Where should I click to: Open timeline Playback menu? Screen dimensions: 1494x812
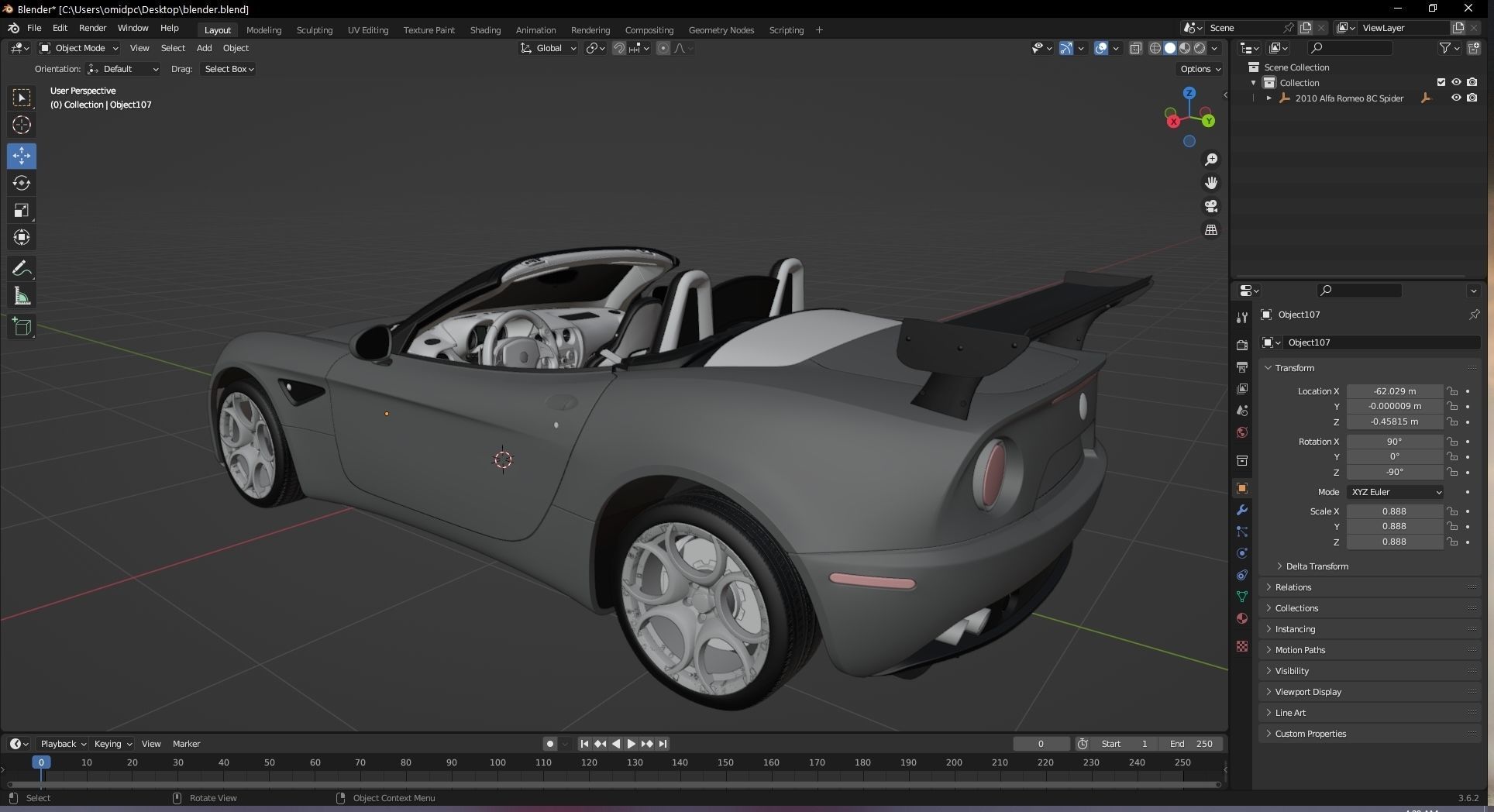(x=62, y=744)
